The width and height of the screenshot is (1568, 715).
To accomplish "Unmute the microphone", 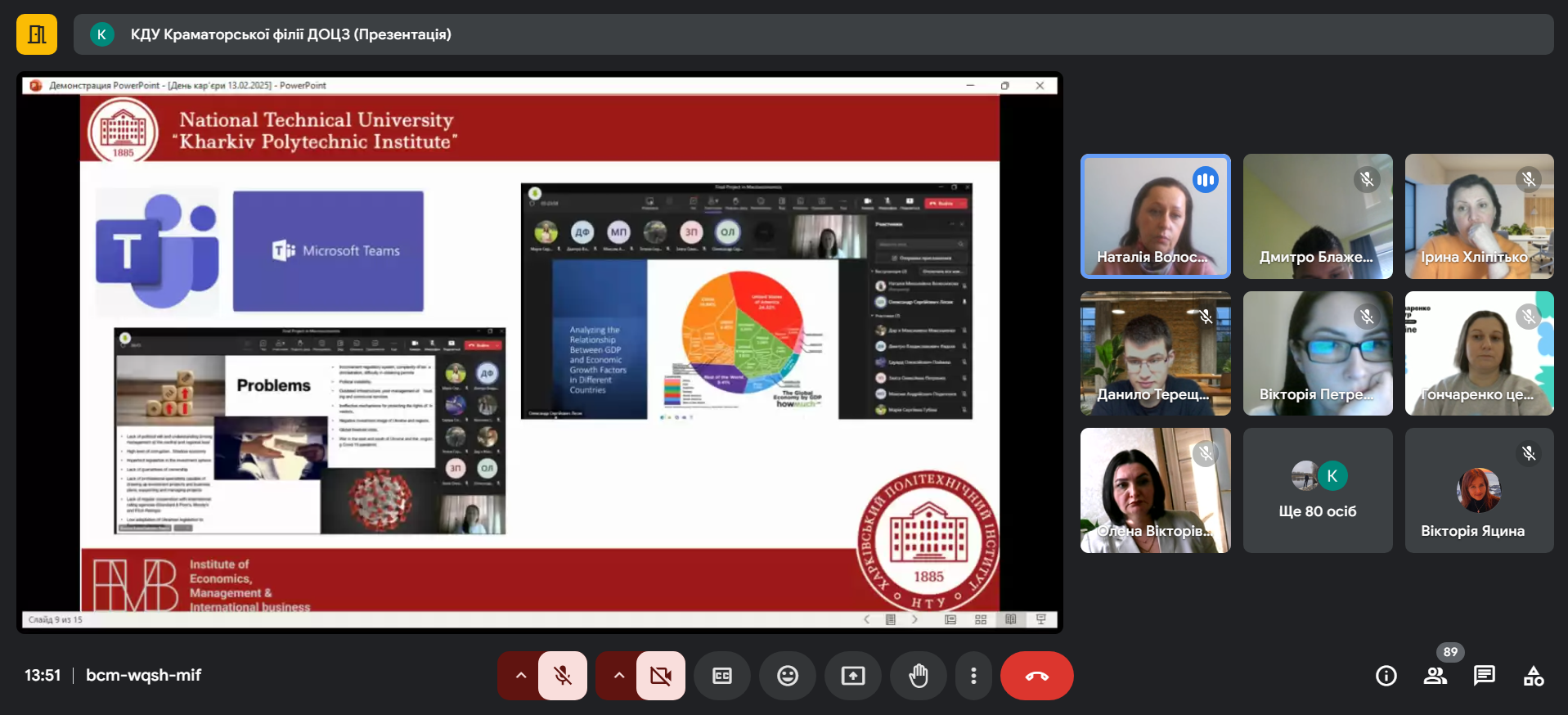I will (563, 676).
